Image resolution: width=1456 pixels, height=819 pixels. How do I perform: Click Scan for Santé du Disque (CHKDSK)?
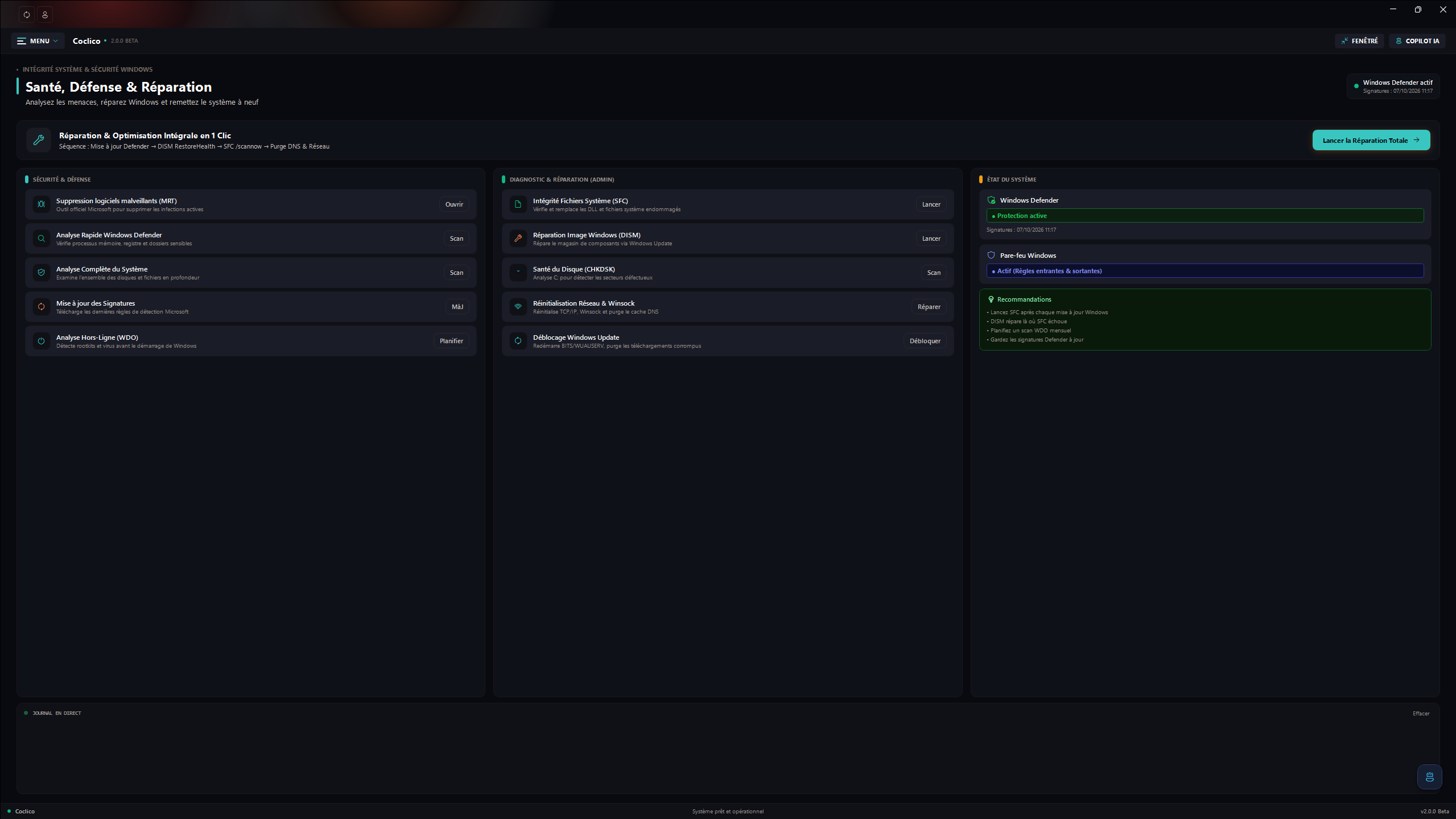coord(934,273)
